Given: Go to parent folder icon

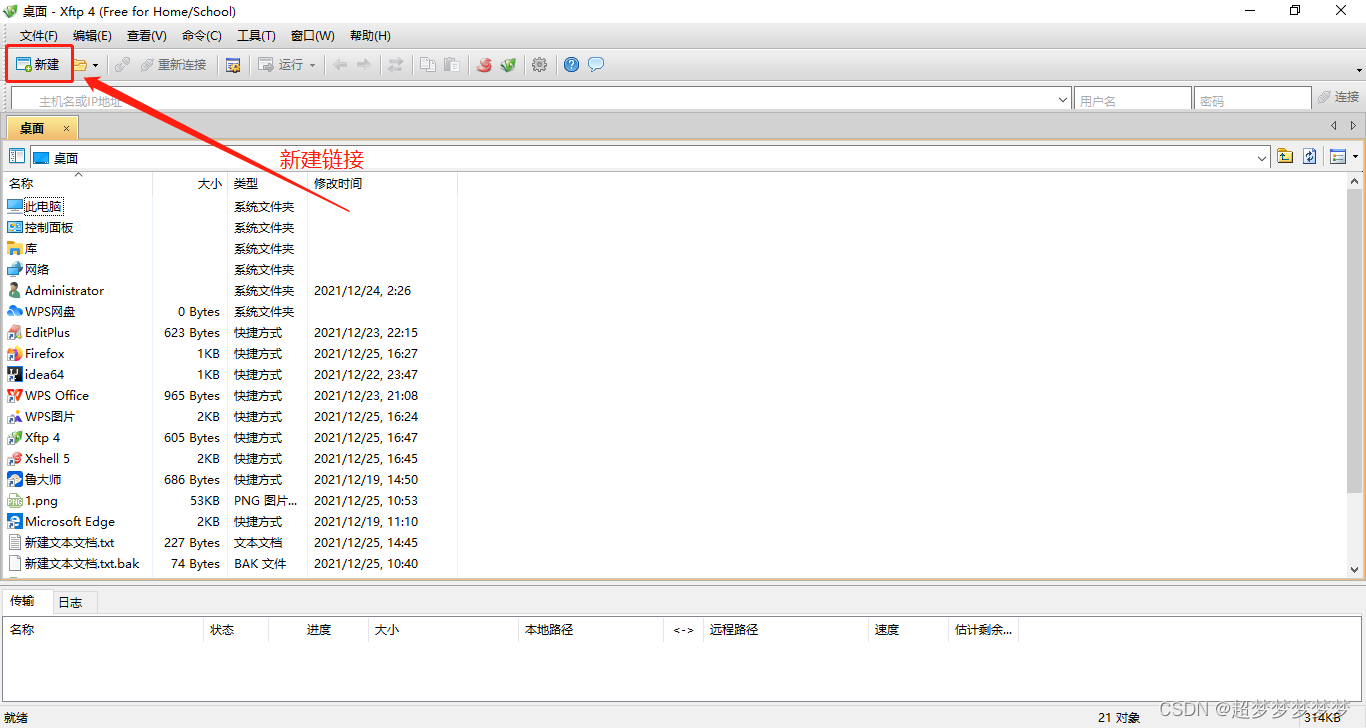Looking at the screenshot, I should (1285, 156).
